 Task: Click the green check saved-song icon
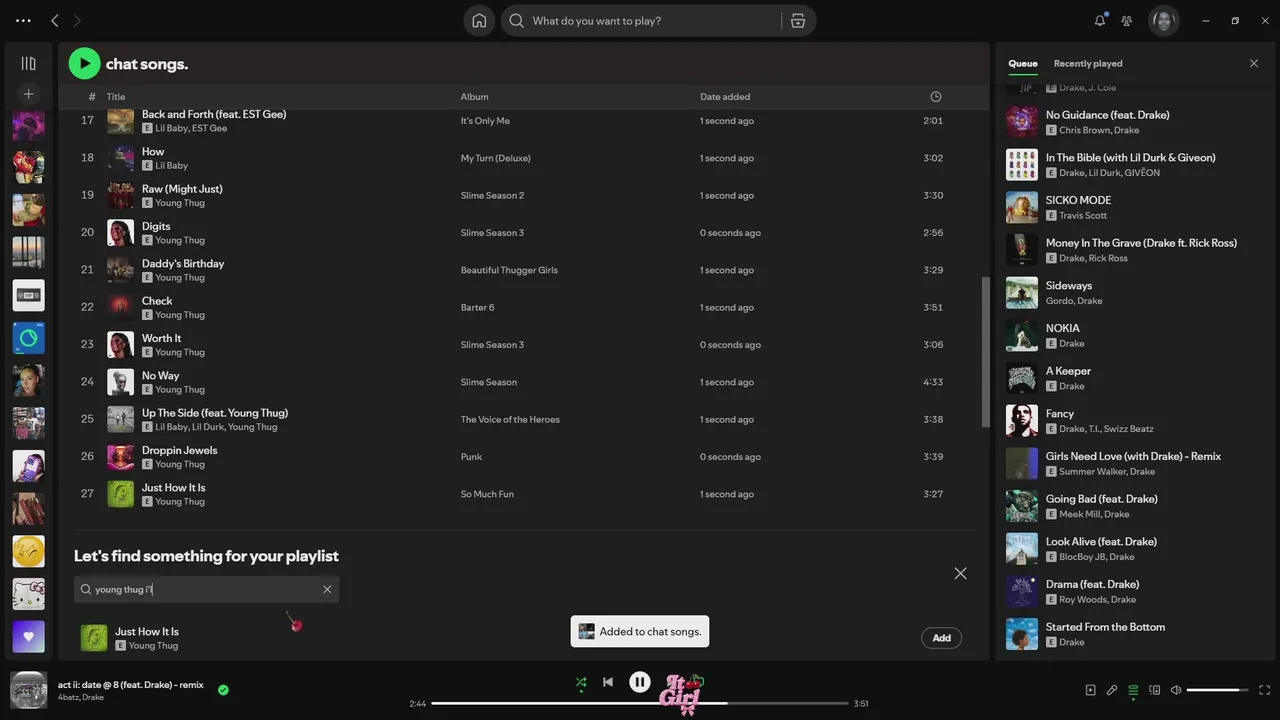tap(223, 689)
